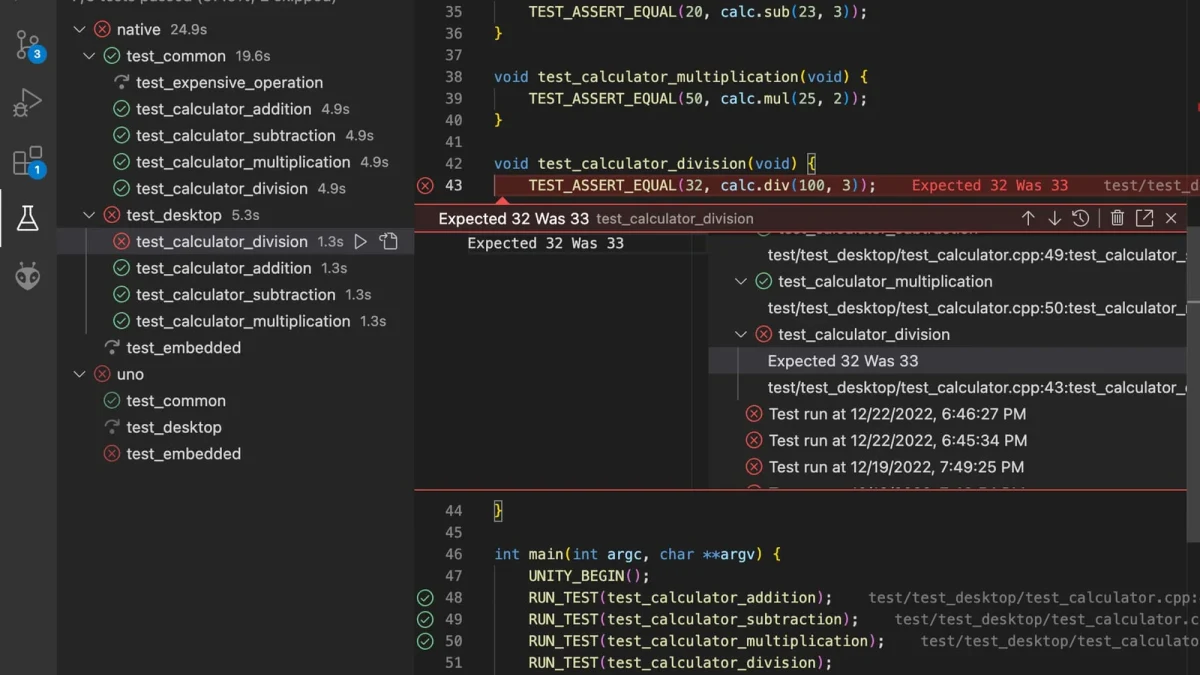Image resolution: width=1200 pixels, height=675 pixels.
Task: Clear results with the trash icon
Action: point(1118,218)
